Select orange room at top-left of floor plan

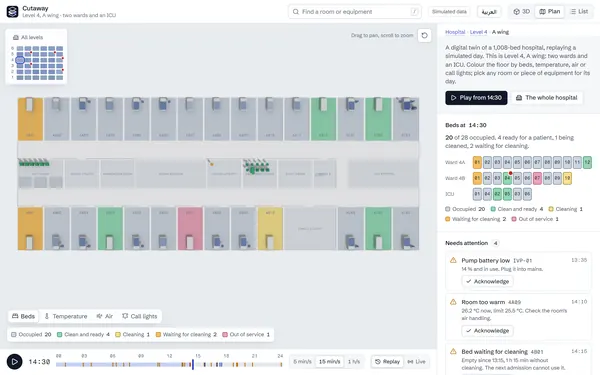30,119
